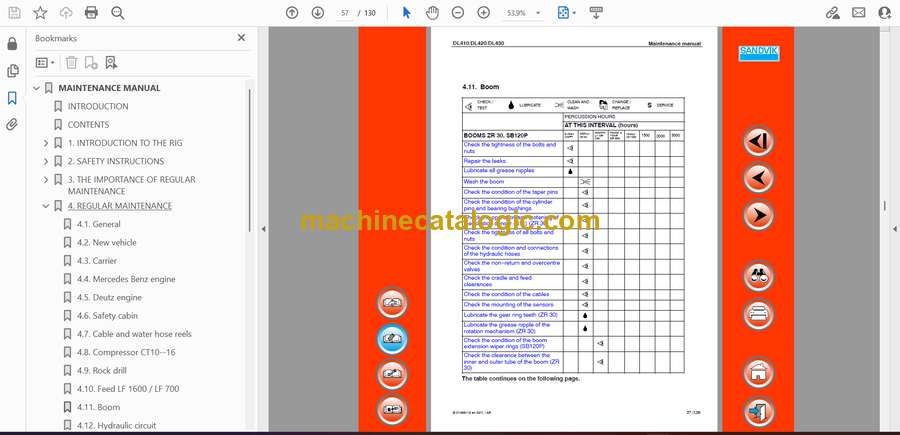This screenshot has width=900, height=435.
Task: Expand 2. SAFETY INSTRUCTIONS bookmark
Action: 46,161
